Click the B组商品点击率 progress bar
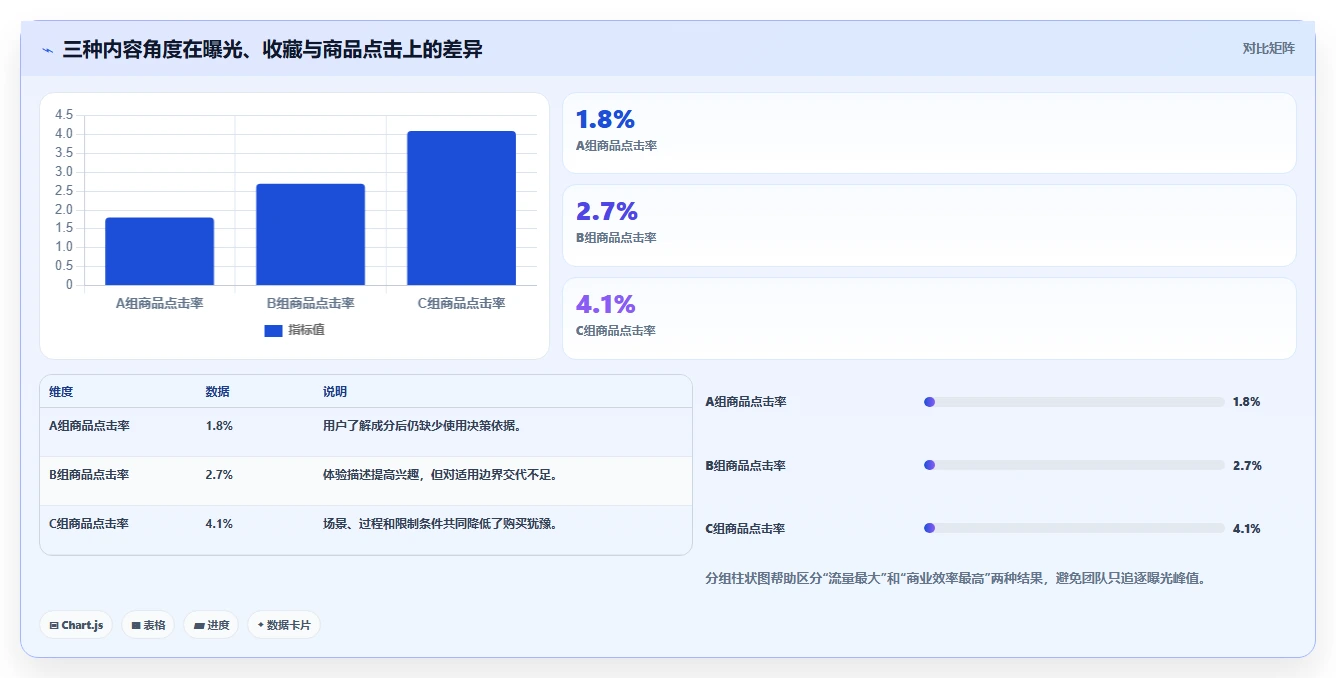Viewport: 1336px width, 678px height. tap(1074, 465)
